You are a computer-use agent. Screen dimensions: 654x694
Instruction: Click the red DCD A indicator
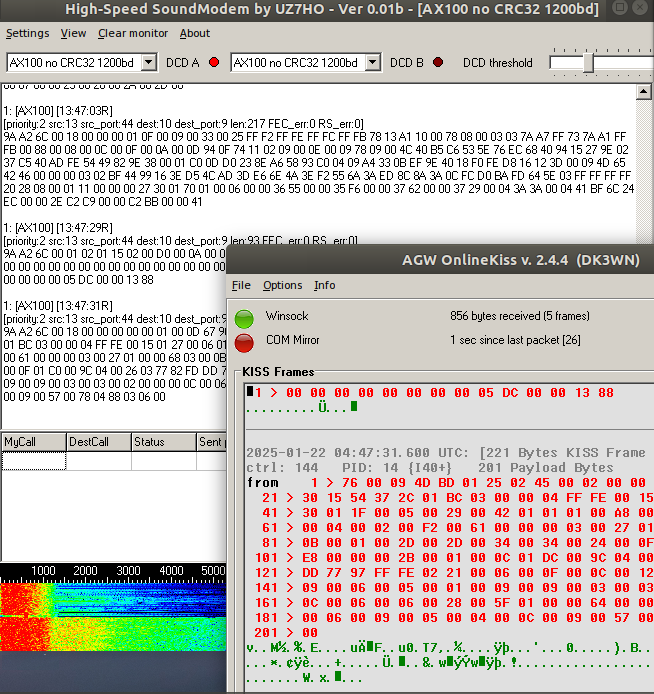pyautogui.click(x=213, y=63)
